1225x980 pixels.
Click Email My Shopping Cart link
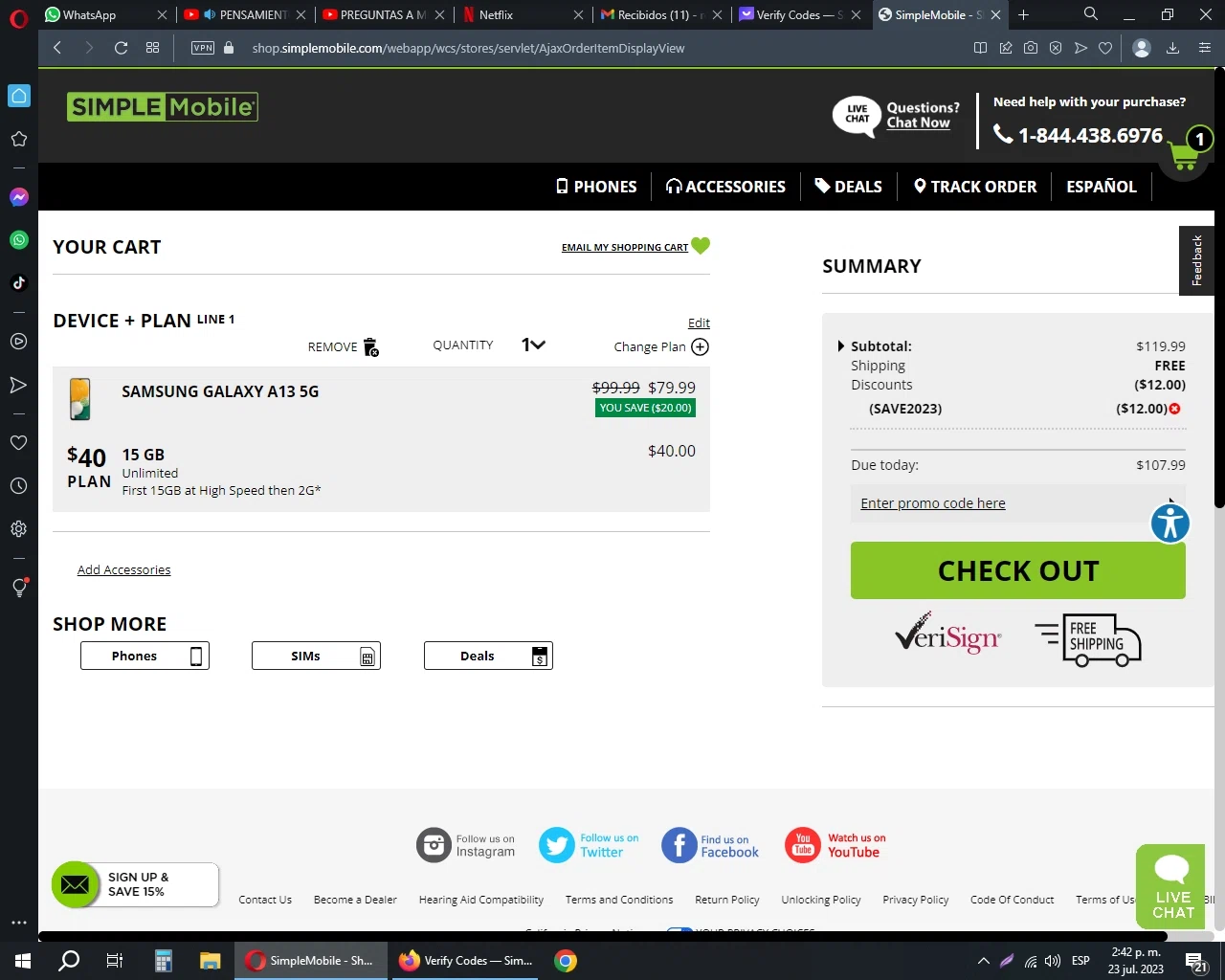pos(625,247)
